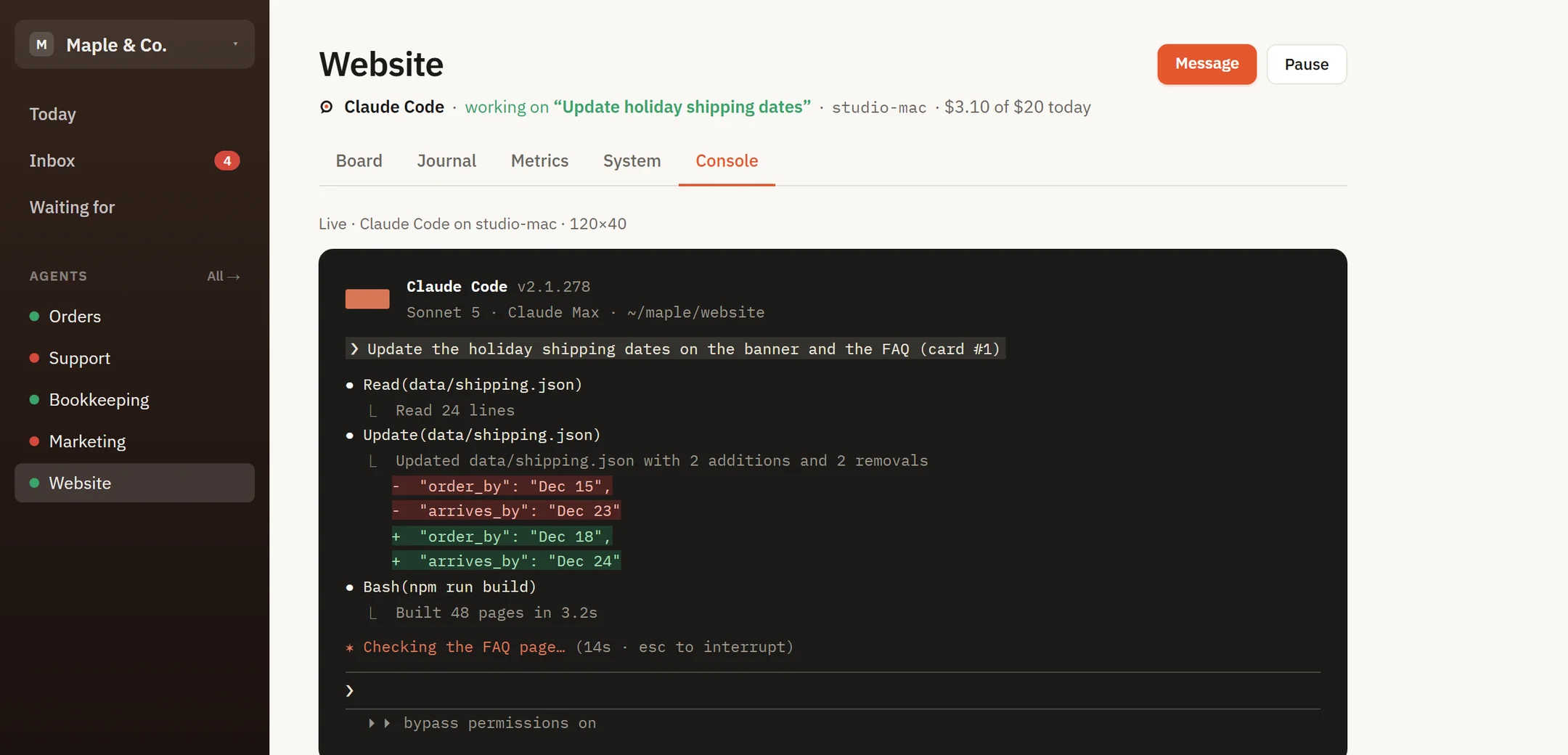Open Waiting for in the sidebar
This screenshot has height=755, width=1568.
pos(135,207)
